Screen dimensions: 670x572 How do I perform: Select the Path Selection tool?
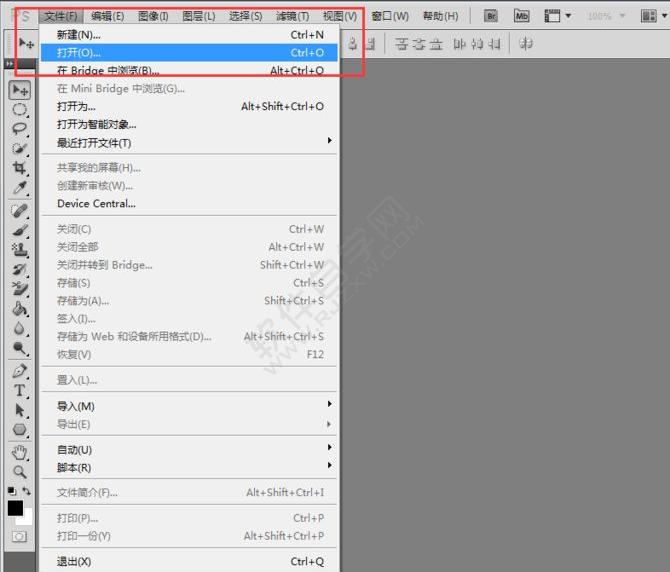tap(20, 410)
